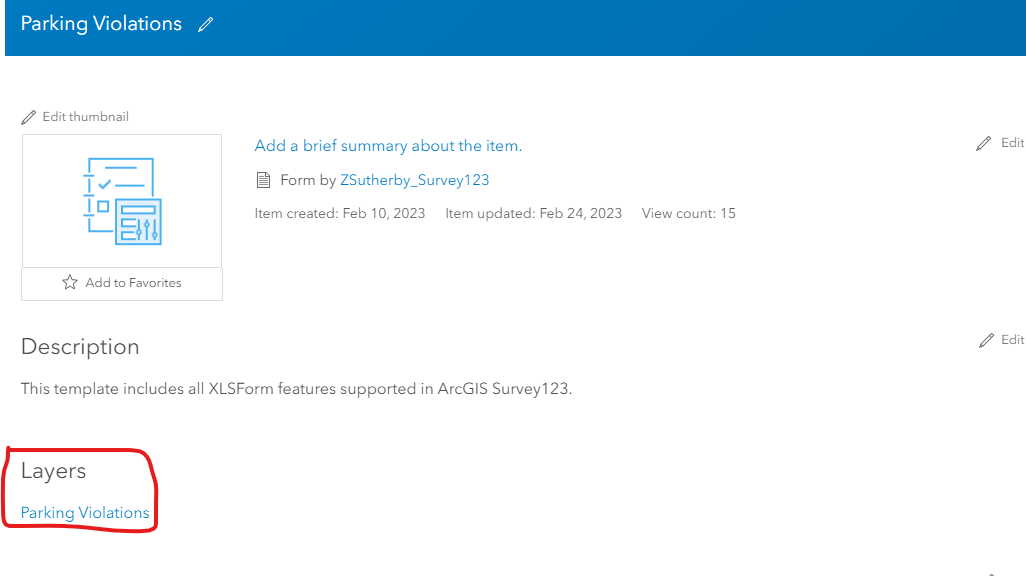Select the Layers section heading

coord(53,470)
